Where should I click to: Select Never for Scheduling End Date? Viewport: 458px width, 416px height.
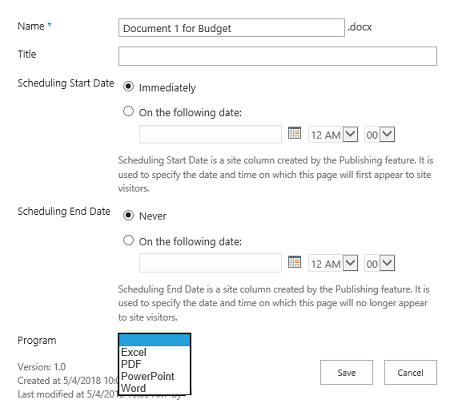point(128,216)
